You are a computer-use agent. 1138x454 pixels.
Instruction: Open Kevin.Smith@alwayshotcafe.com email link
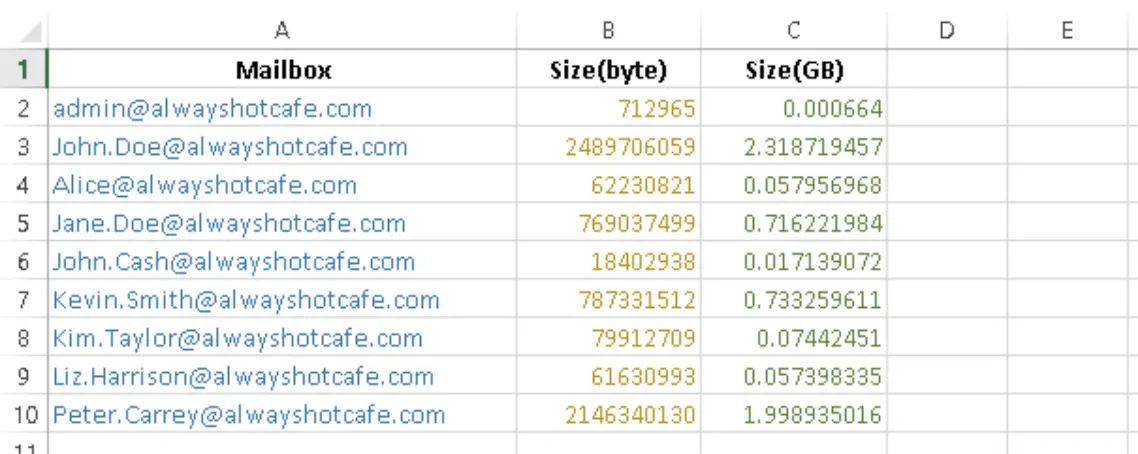245,300
